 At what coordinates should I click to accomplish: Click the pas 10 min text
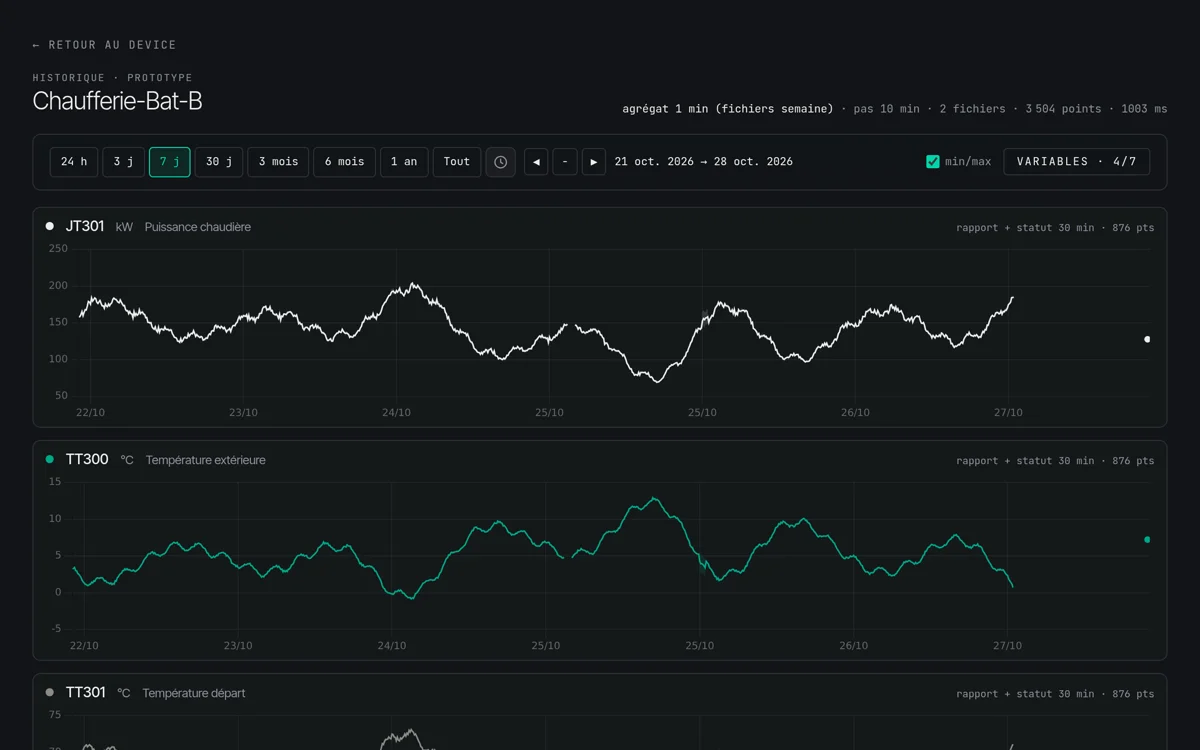pyautogui.click(x=887, y=109)
